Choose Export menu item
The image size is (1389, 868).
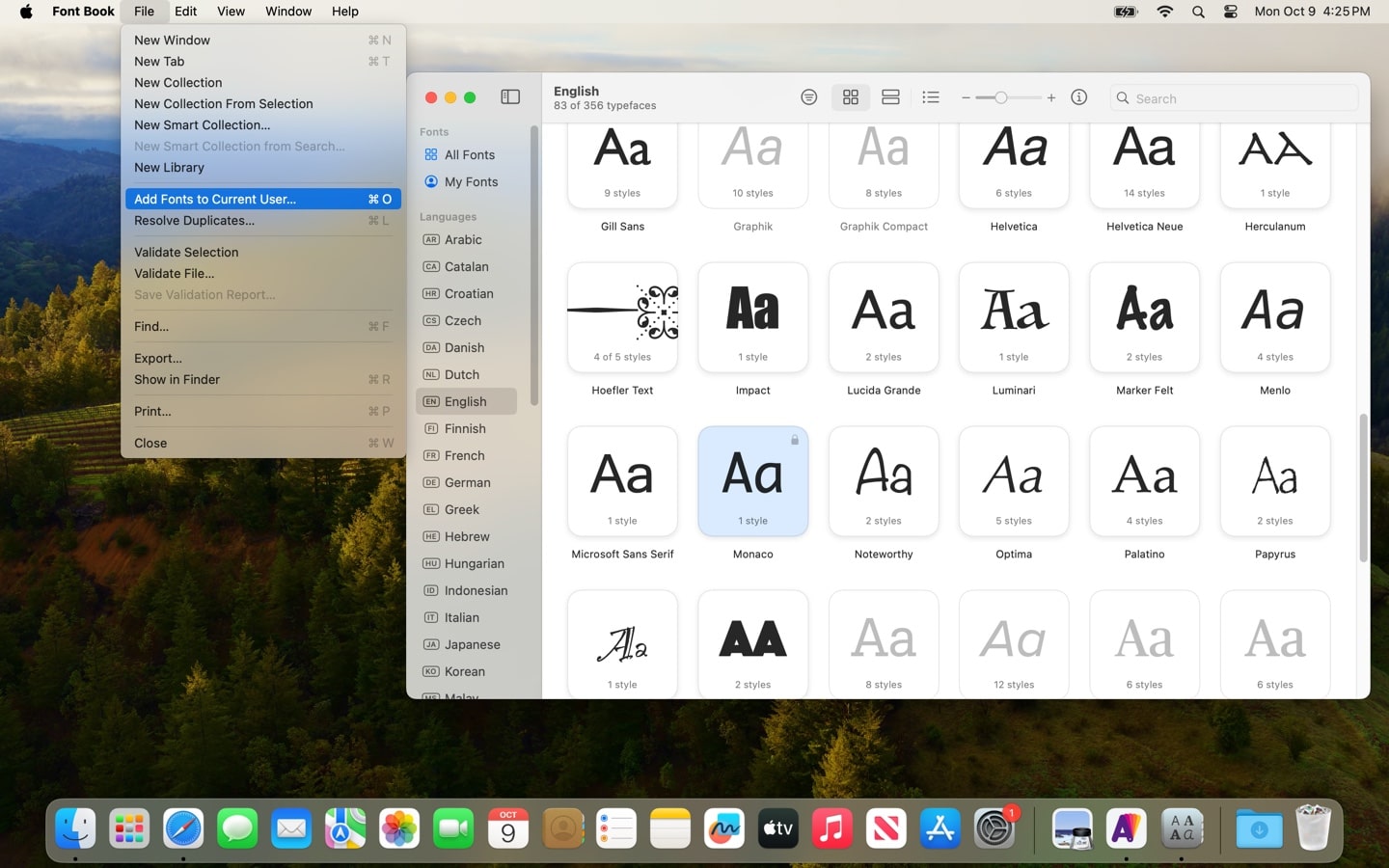point(263,358)
